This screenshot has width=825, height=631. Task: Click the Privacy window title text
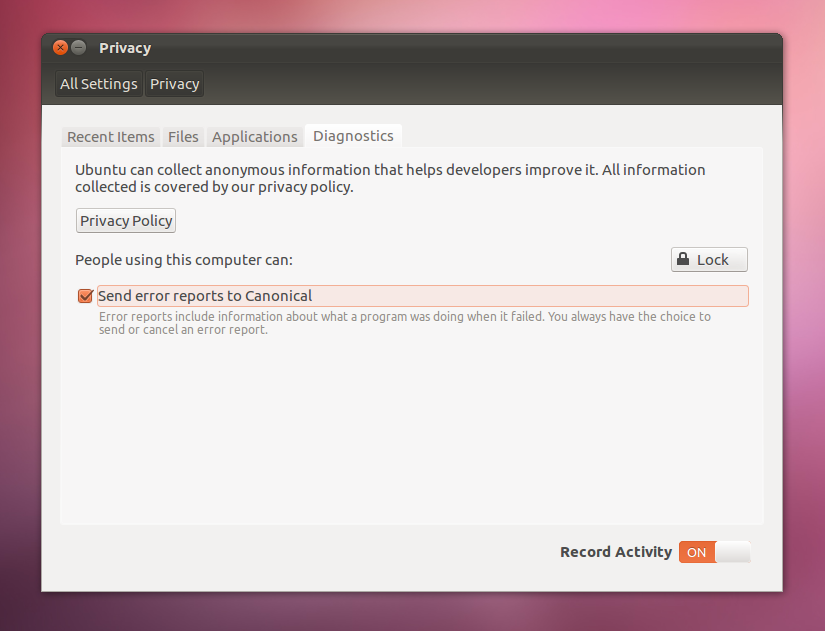click(125, 48)
